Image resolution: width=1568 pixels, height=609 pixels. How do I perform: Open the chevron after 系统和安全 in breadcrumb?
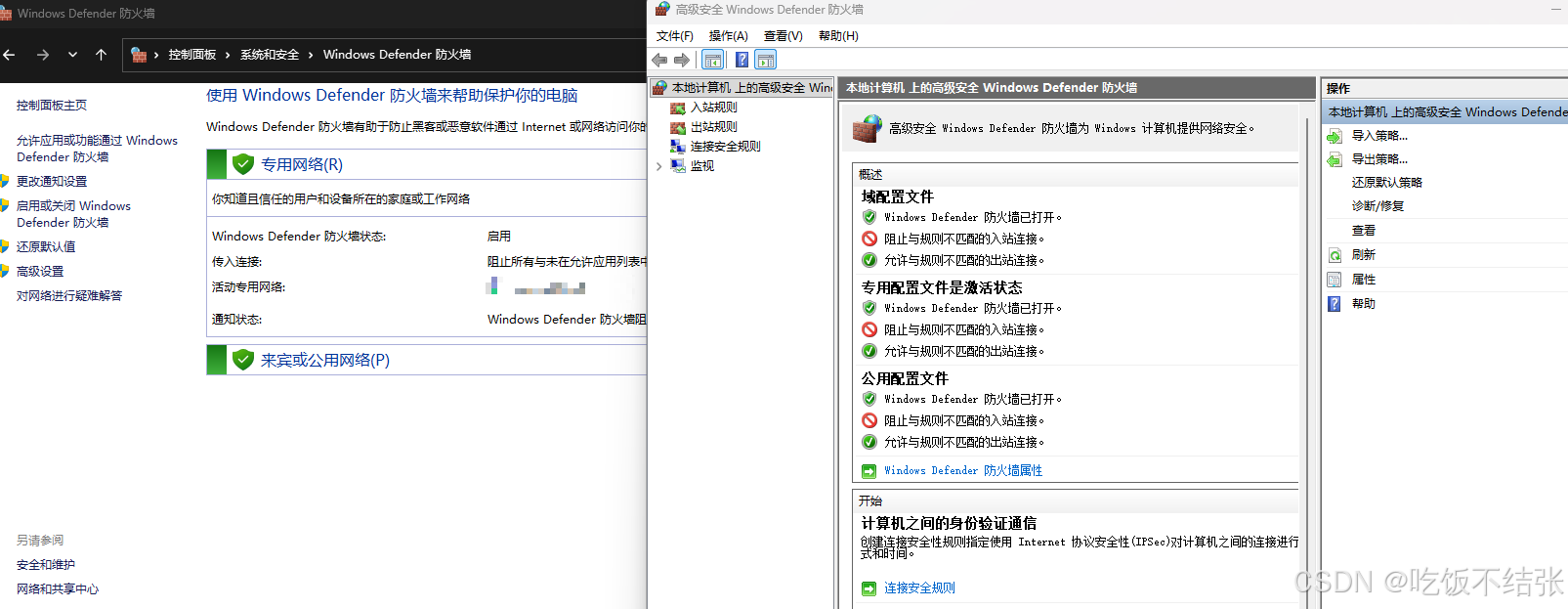point(311,55)
